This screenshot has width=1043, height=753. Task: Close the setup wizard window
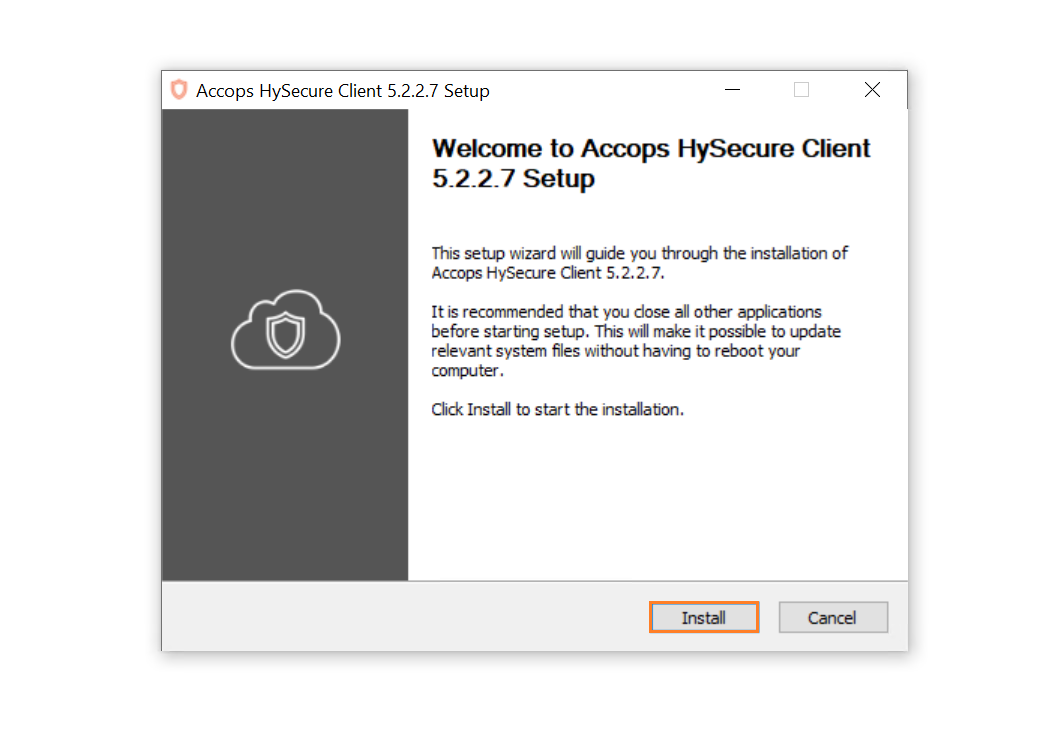872,90
